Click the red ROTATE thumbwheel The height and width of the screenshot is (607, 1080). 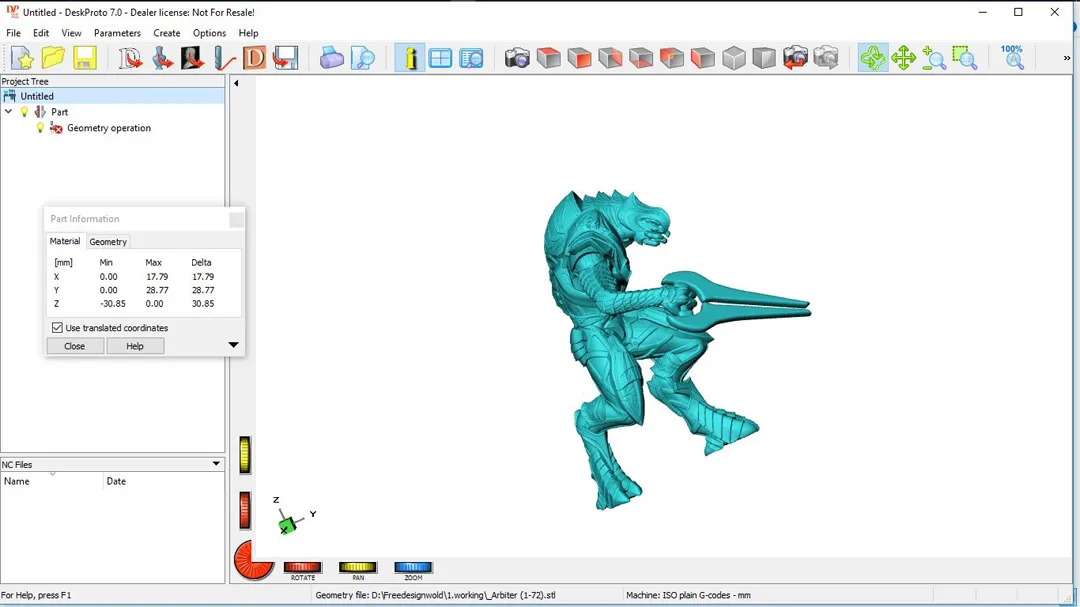[302, 567]
